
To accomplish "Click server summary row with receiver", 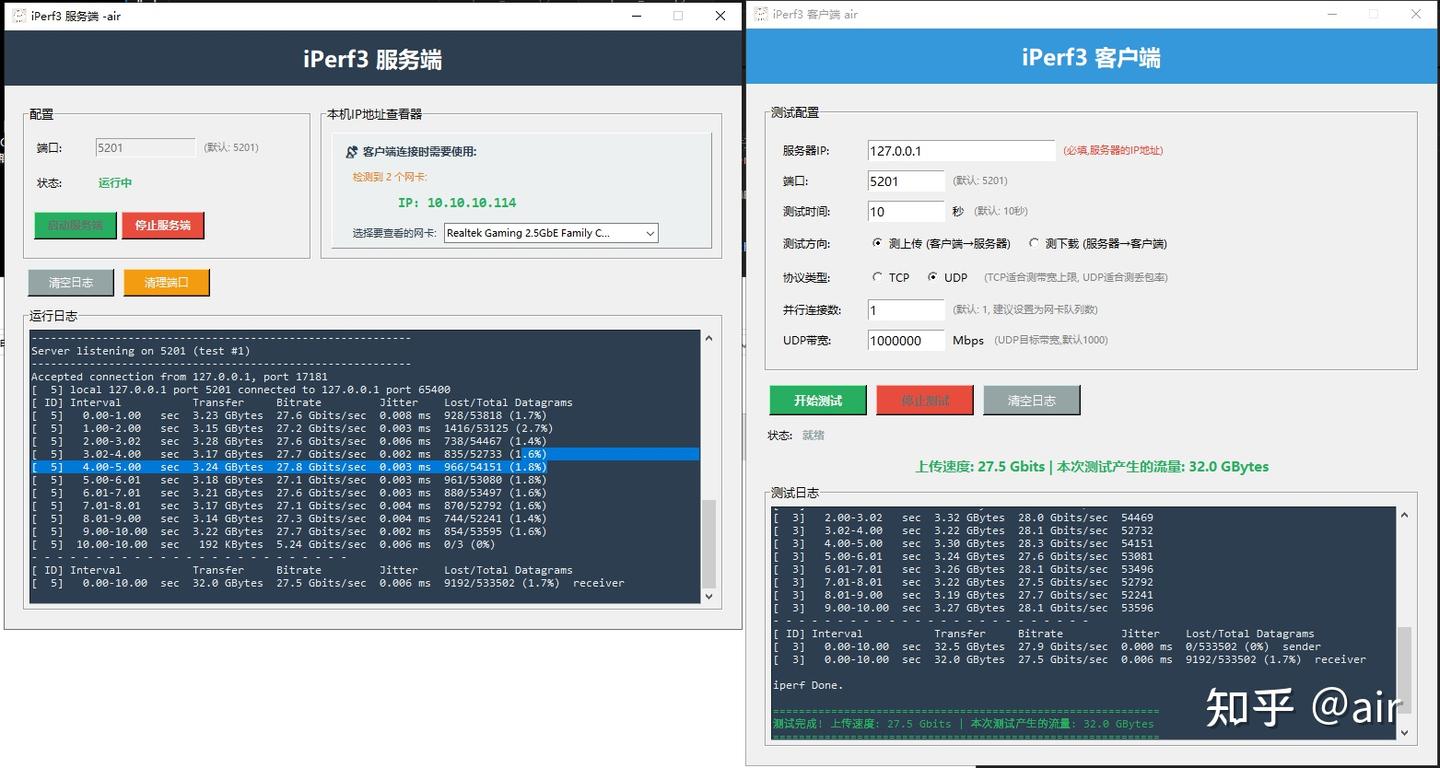I will pyautogui.click(x=328, y=583).
